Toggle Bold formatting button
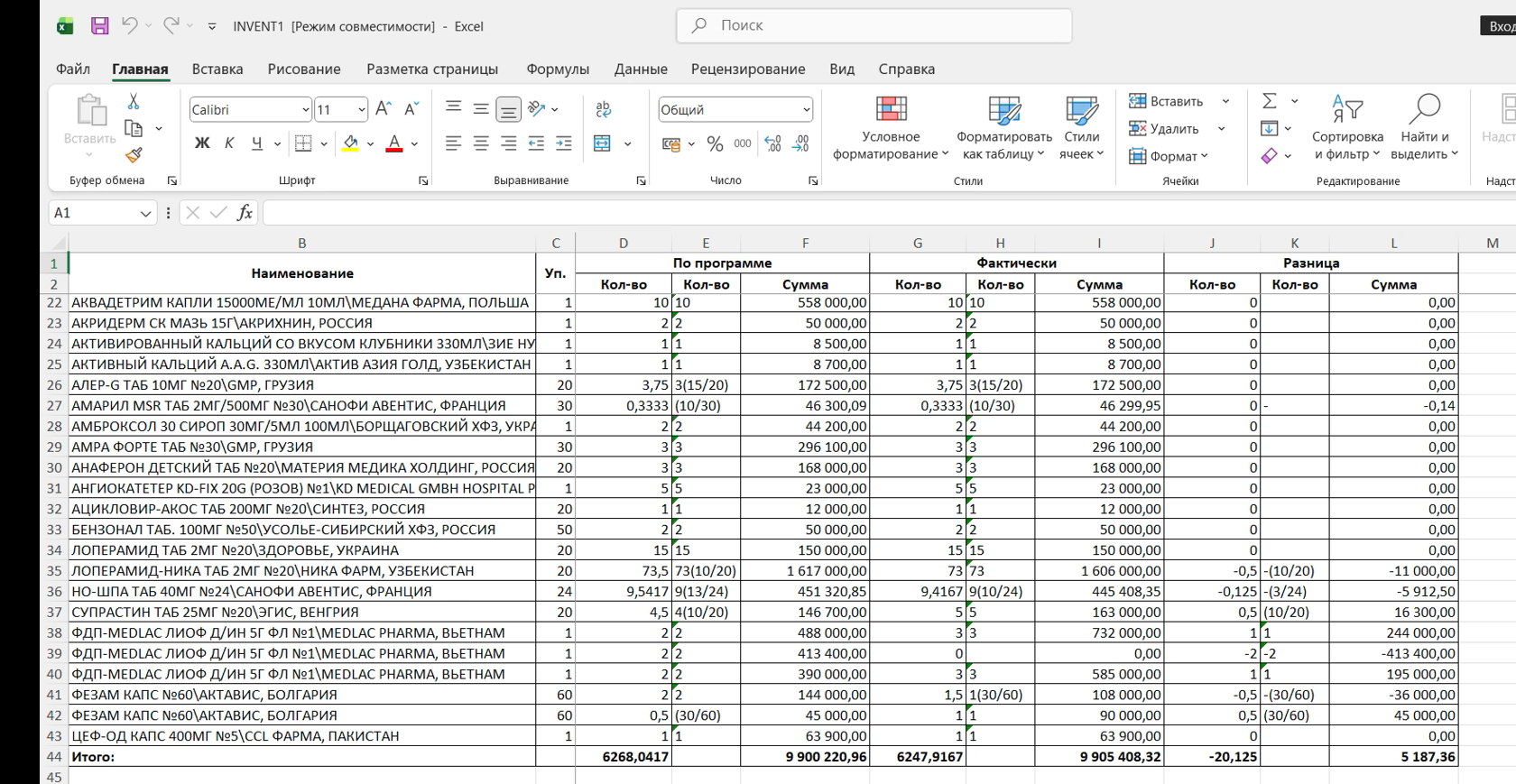This screenshot has height=784, width=1516. click(202, 143)
